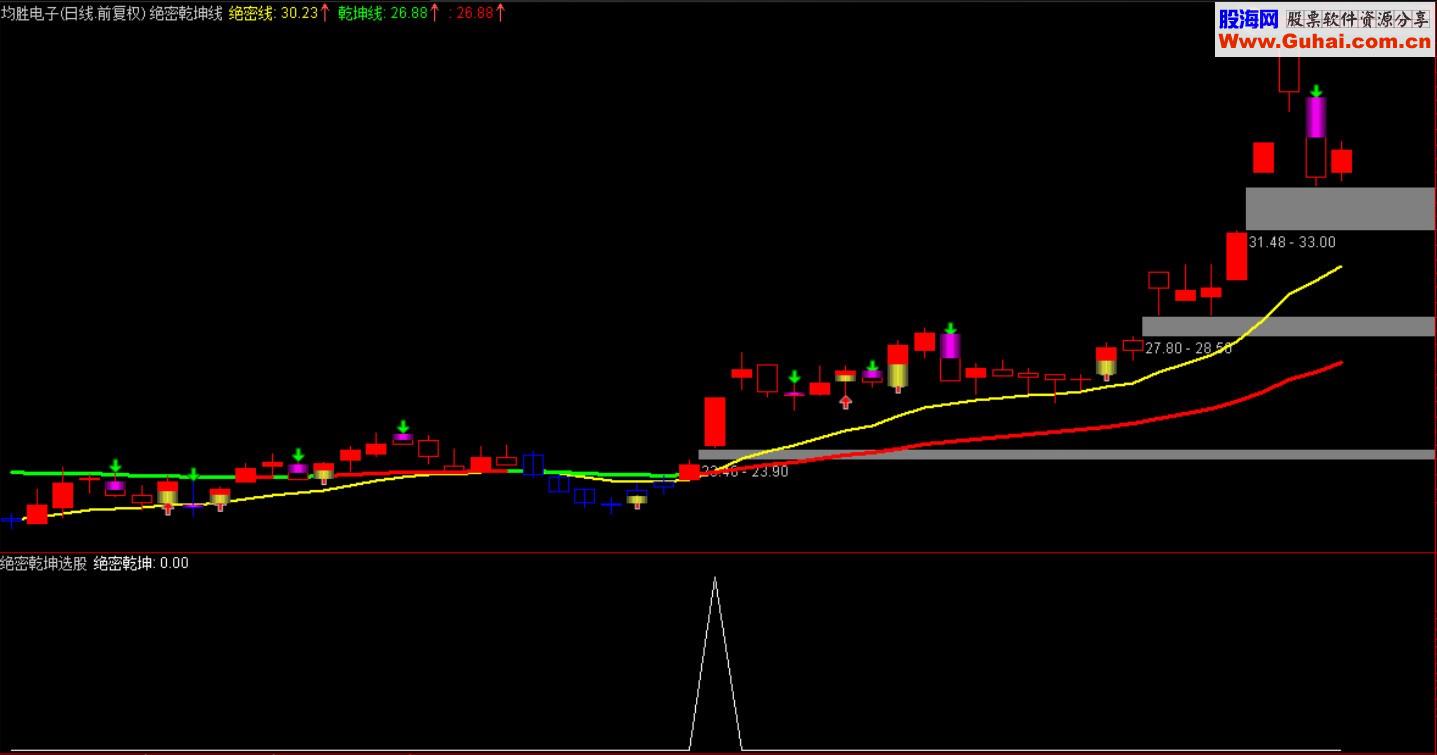Click the first green down-arrow signal on chart
The image size is (1437, 755).
115,466
